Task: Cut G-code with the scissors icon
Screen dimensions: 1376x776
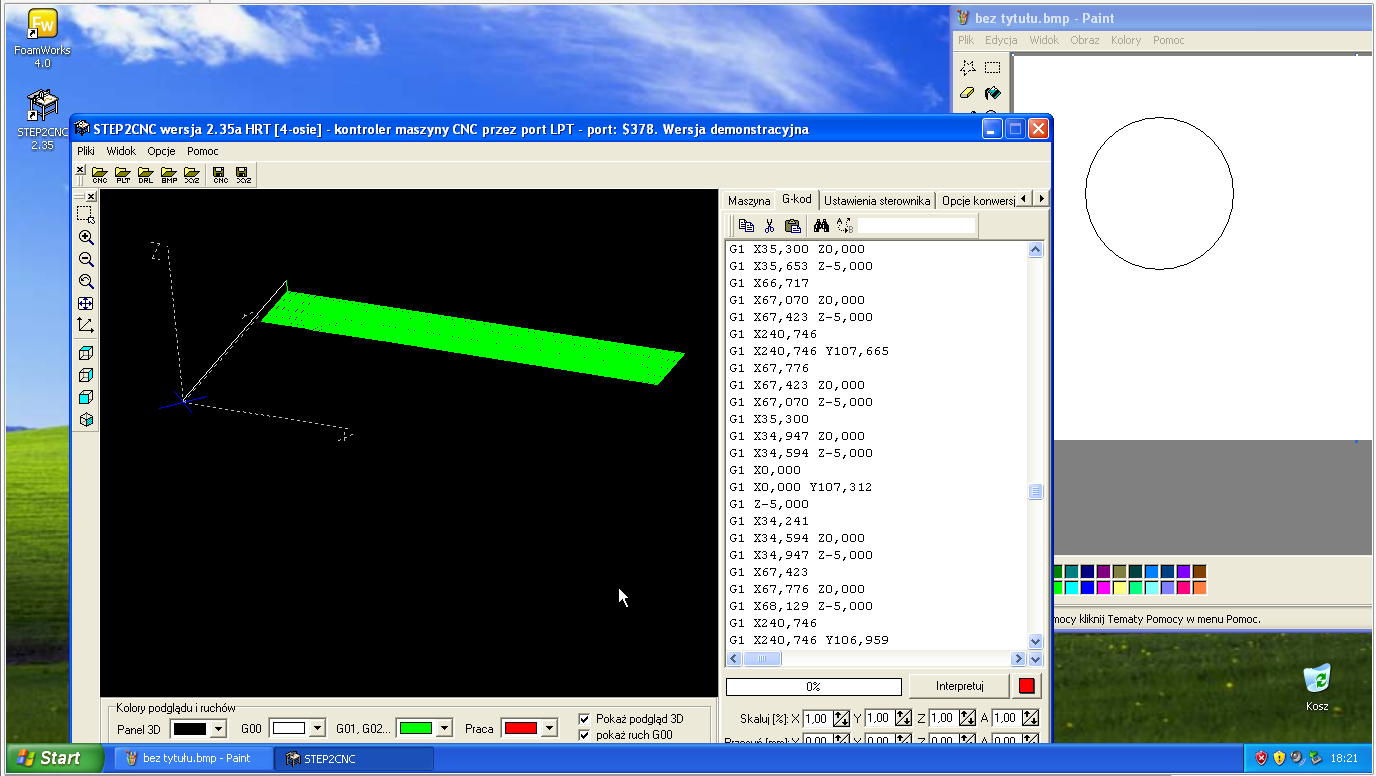Action: (769, 226)
